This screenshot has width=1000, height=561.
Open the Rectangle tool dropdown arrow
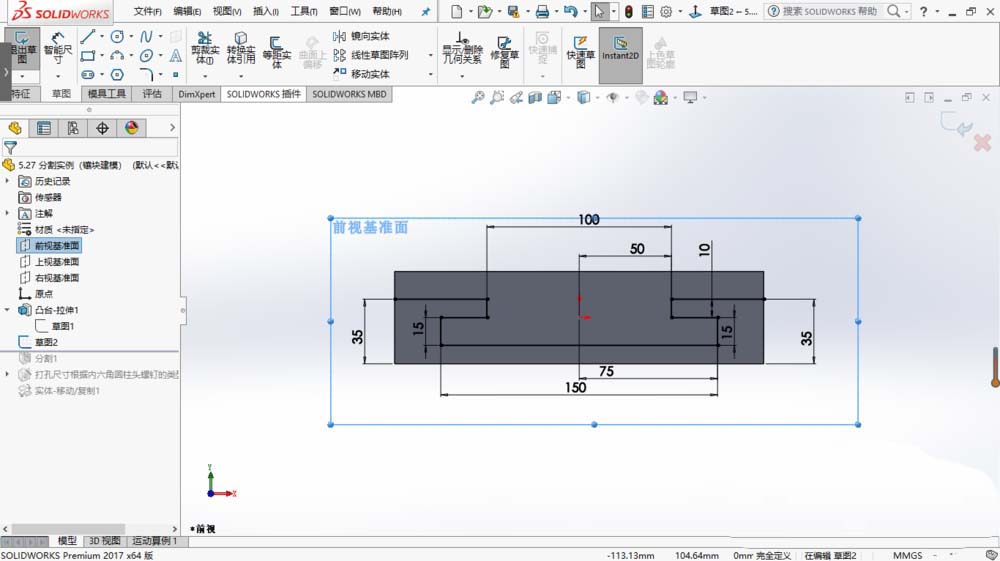click(101, 55)
